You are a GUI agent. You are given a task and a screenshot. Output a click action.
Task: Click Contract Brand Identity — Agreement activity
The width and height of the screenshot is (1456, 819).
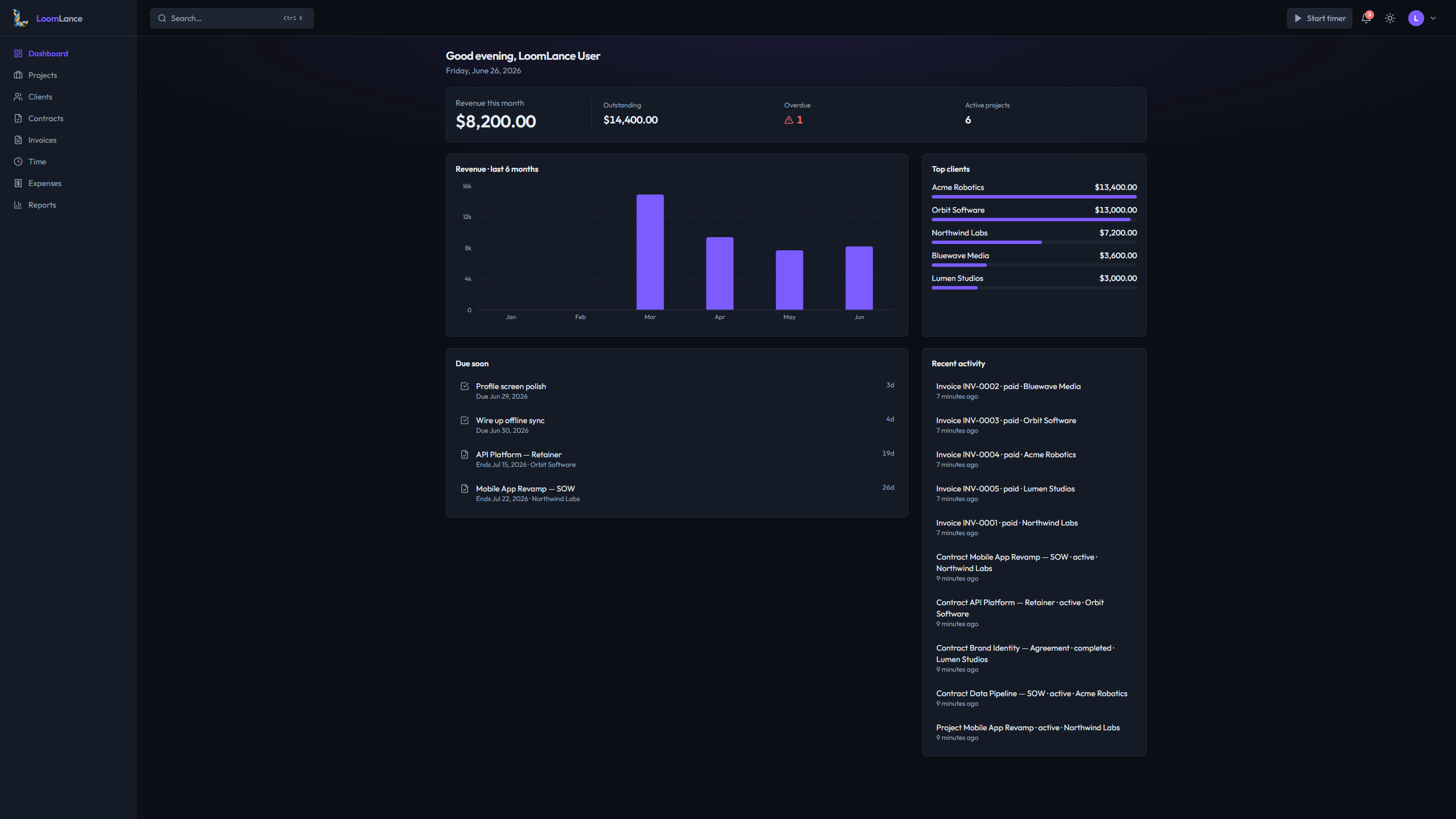1034,658
